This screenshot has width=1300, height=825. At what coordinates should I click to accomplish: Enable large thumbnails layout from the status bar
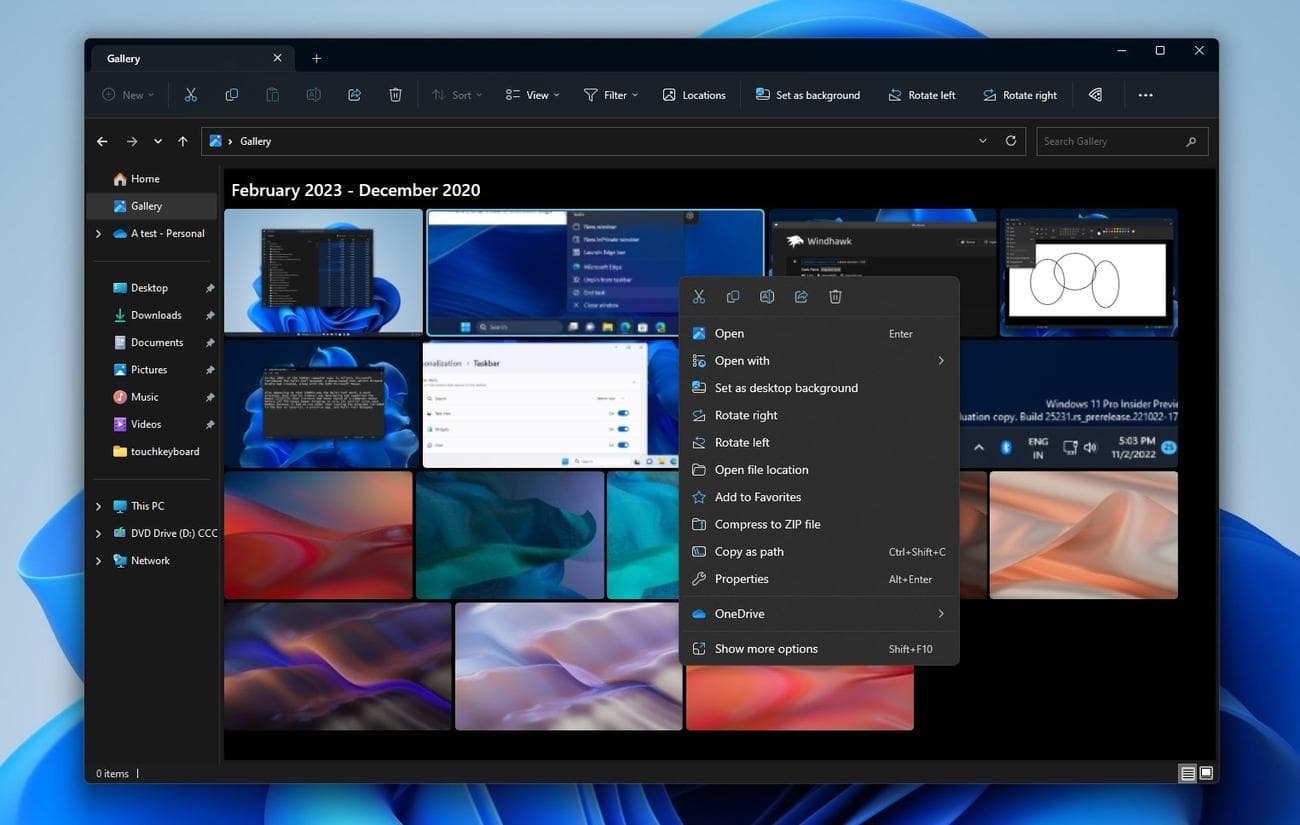point(1205,772)
